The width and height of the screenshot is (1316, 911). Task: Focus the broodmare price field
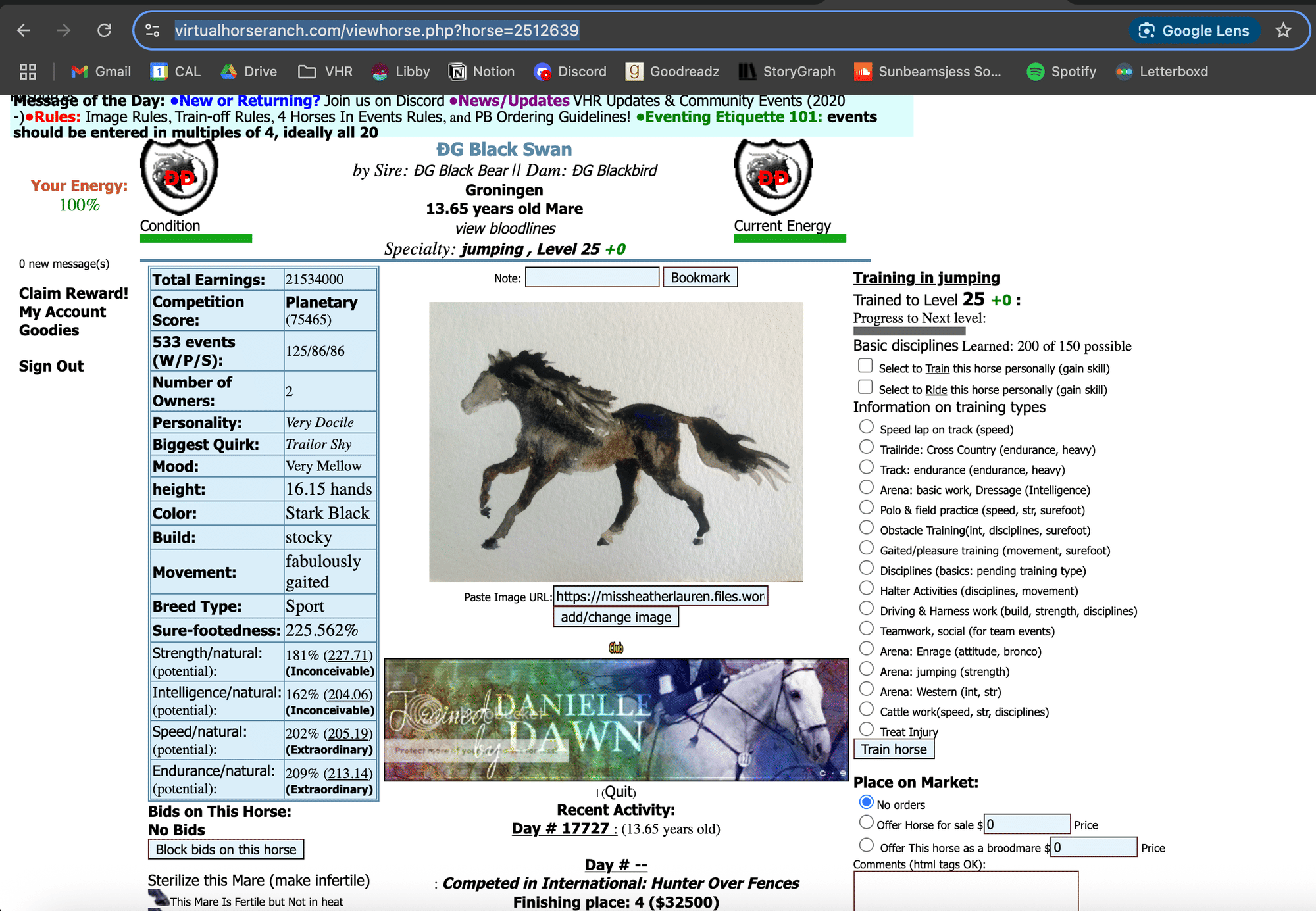pyautogui.click(x=1094, y=847)
